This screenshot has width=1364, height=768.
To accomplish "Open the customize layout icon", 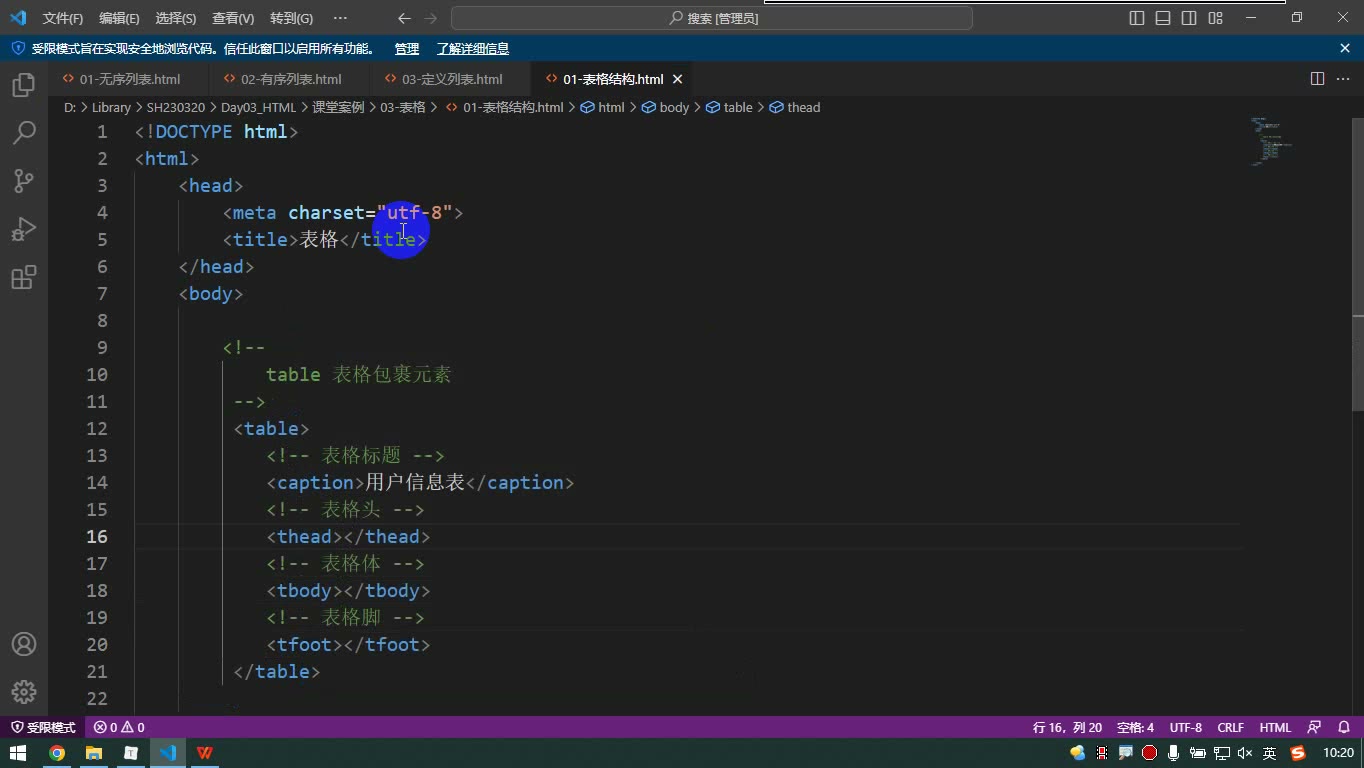I will tap(1216, 18).
